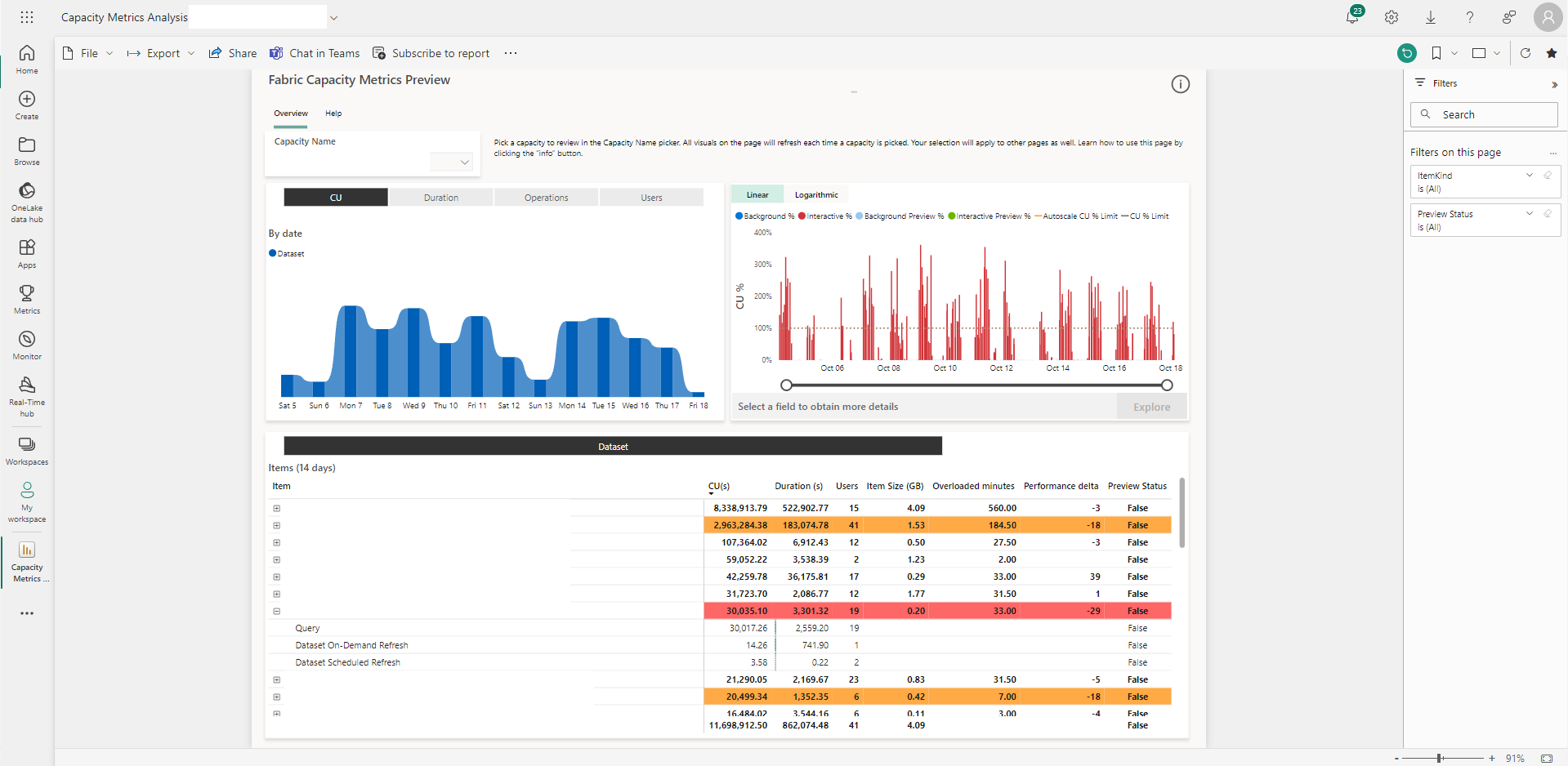This screenshot has width=1568, height=766.
Task: Open Capacity Metrics app icon
Action: click(x=27, y=562)
